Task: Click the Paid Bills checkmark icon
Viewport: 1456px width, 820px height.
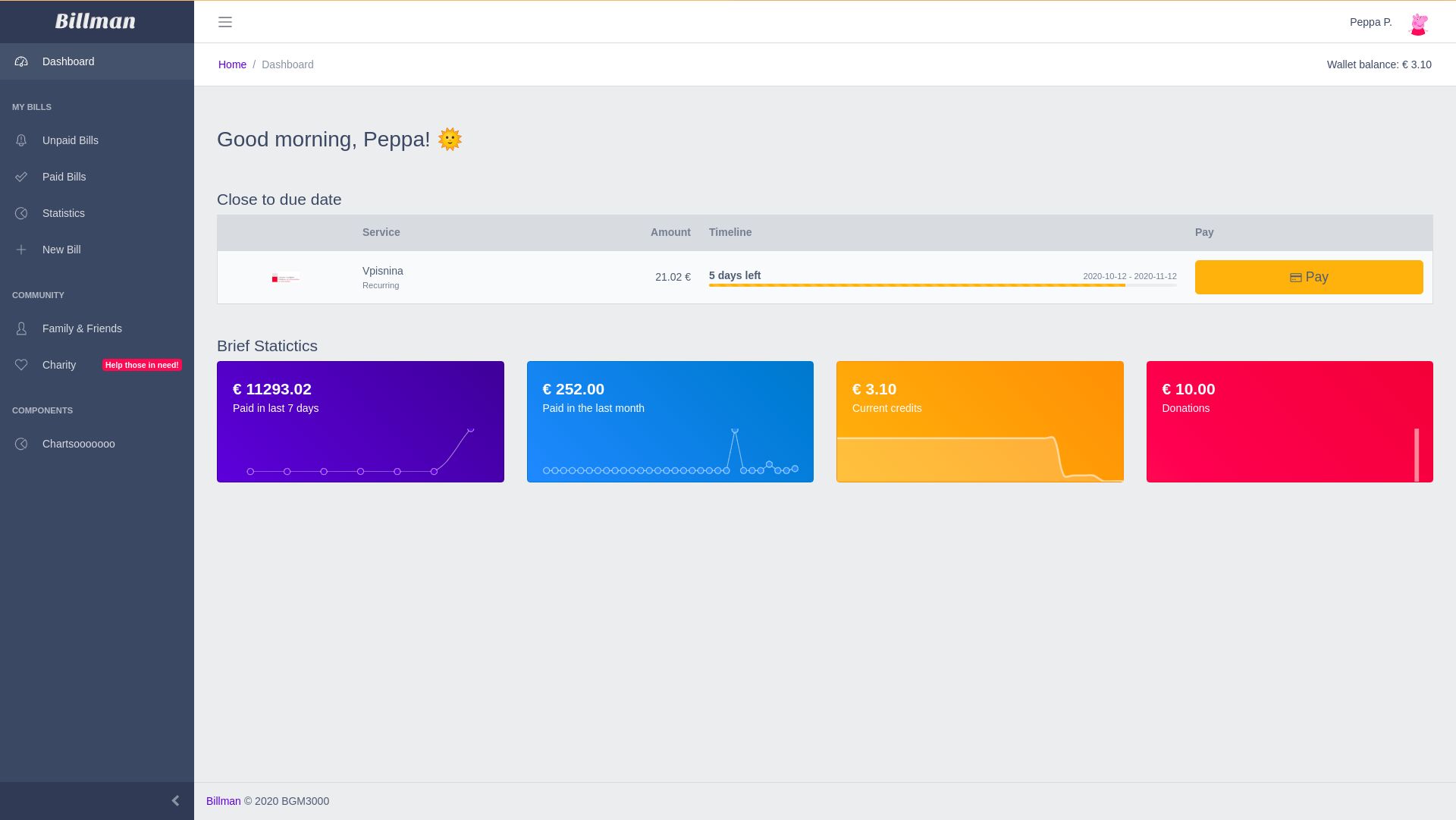Action: click(21, 177)
